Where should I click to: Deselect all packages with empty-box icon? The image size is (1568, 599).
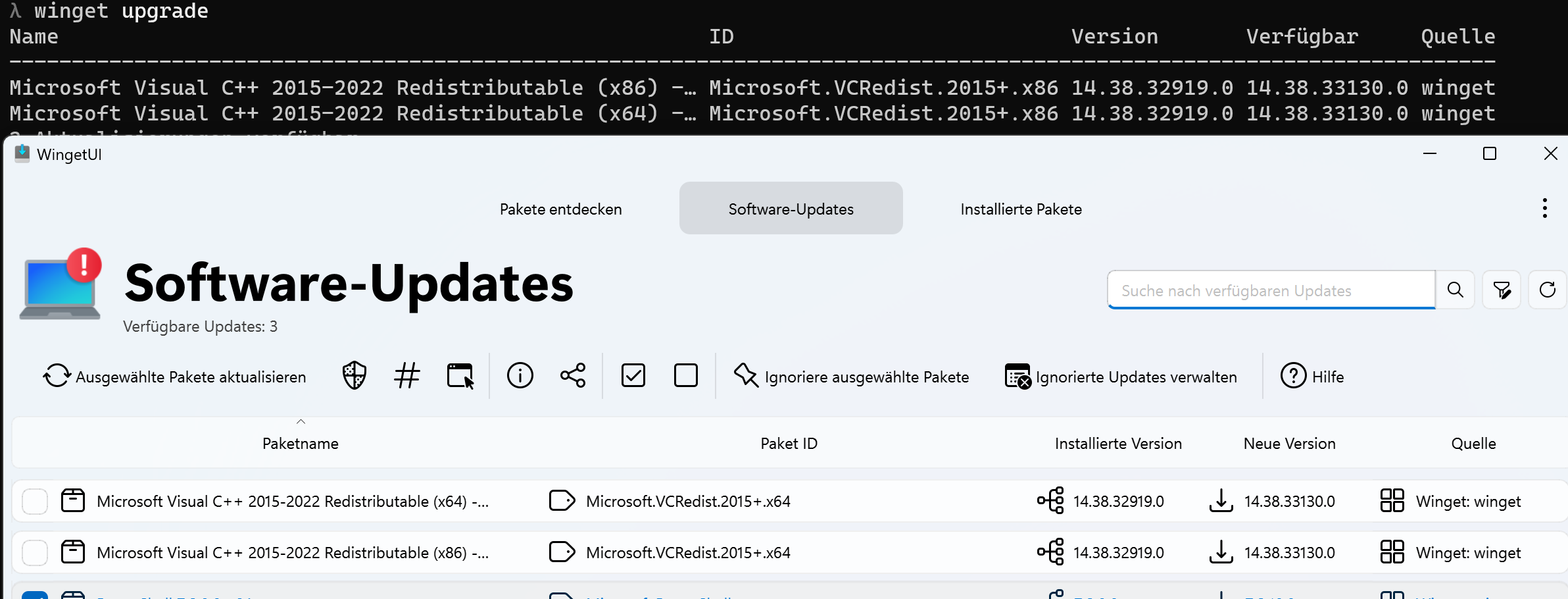686,376
